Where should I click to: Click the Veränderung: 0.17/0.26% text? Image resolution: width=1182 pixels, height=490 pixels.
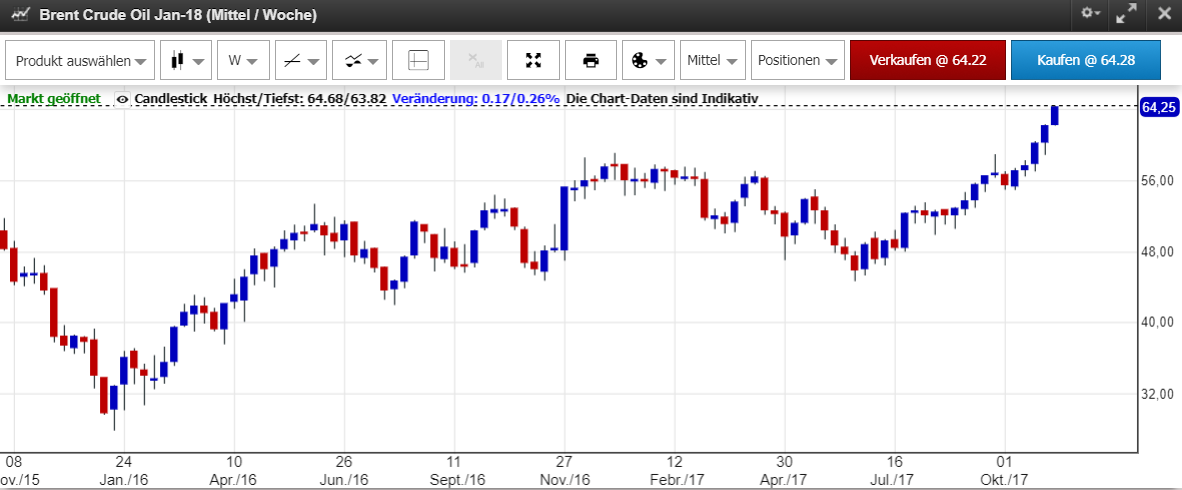click(x=476, y=99)
